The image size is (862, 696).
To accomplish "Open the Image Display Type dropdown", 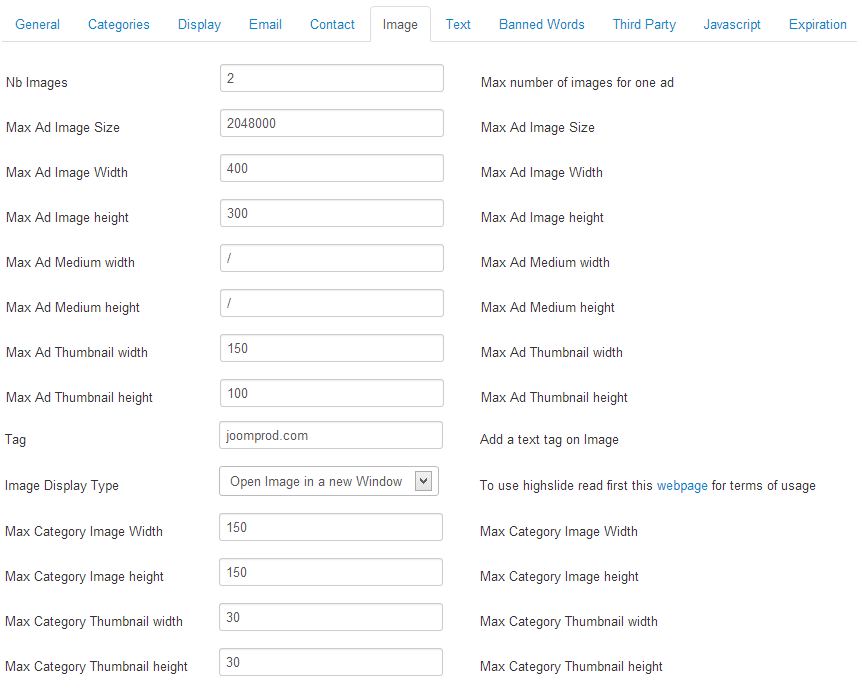I will pyautogui.click(x=329, y=482).
